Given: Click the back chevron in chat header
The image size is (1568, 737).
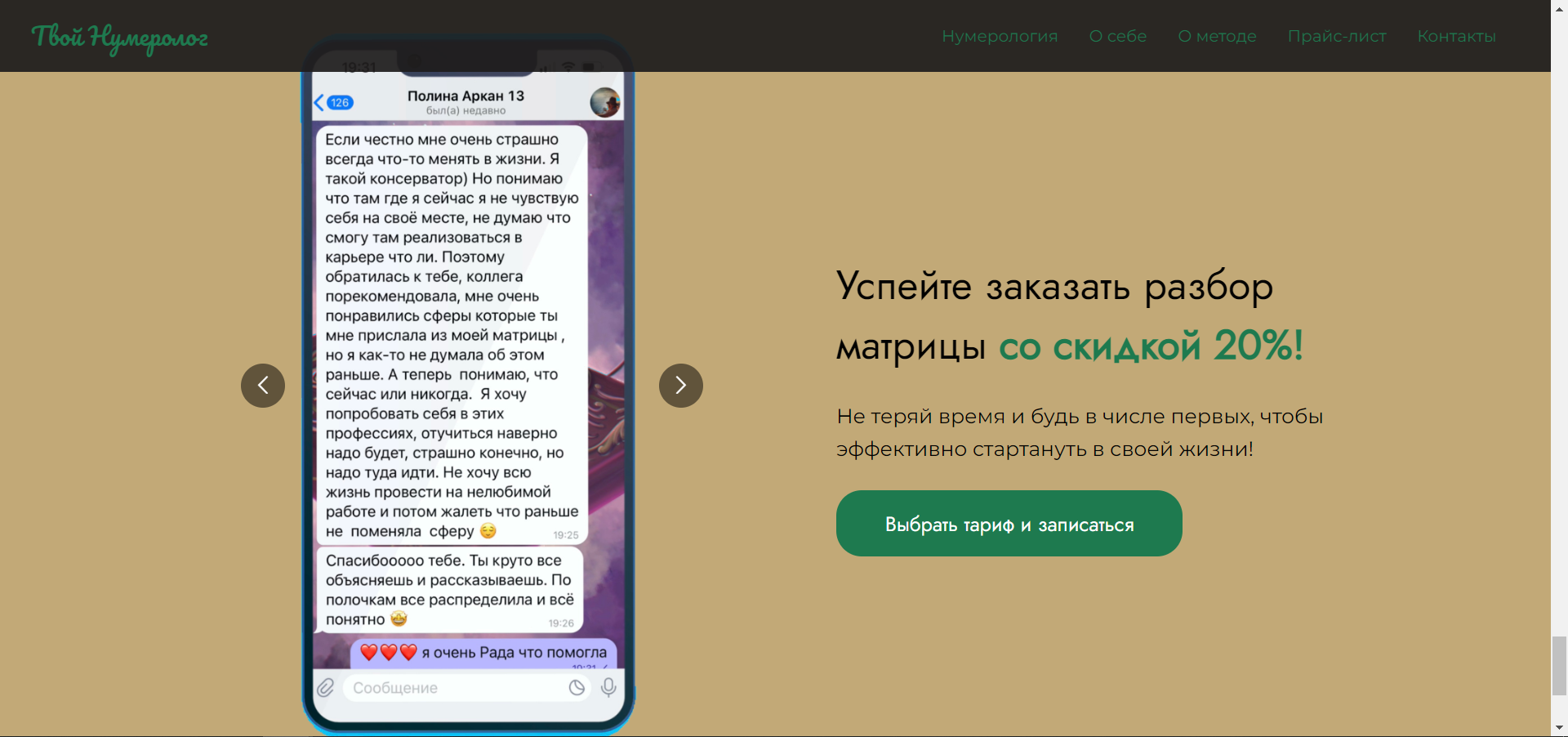Looking at the screenshot, I should coord(319,103).
